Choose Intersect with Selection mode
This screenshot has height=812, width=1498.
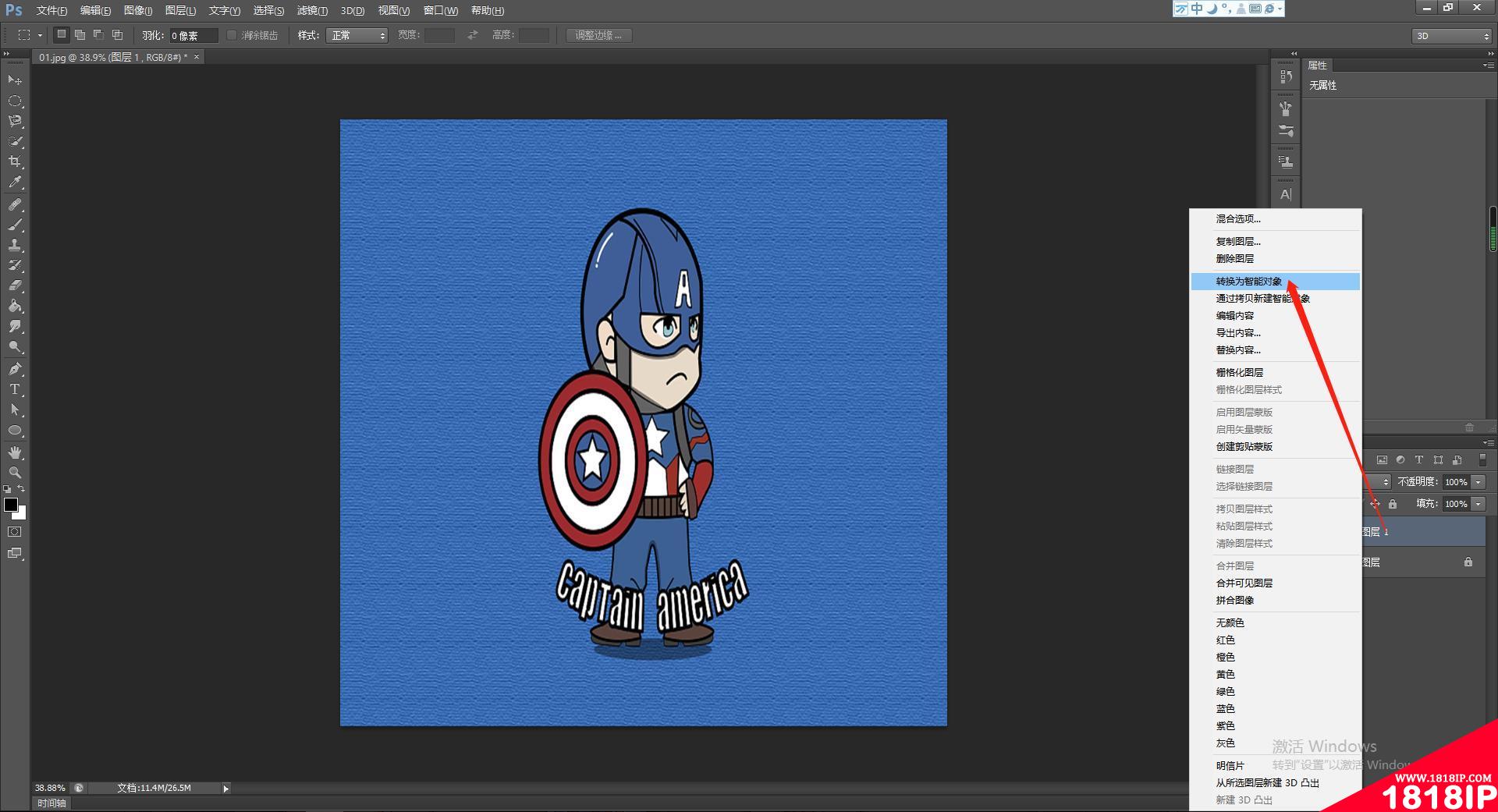[x=117, y=35]
